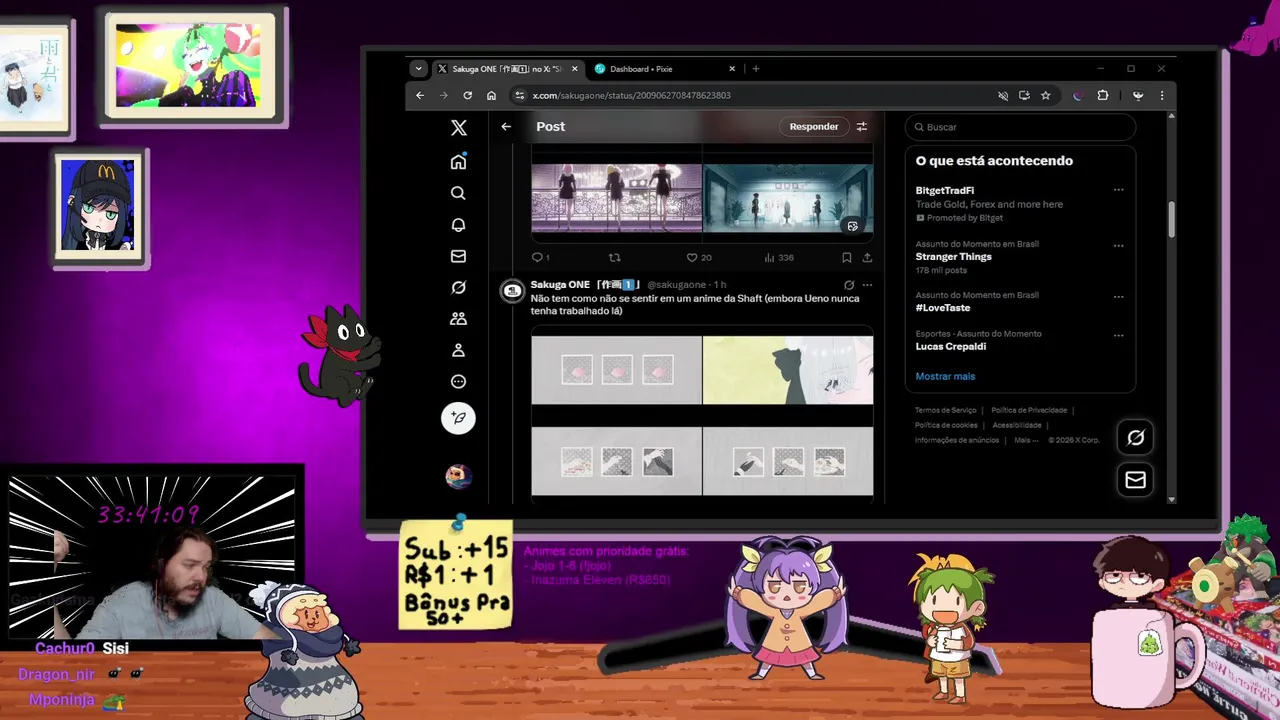Open Notifications bell in X sidebar
This screenshot has width=1280, height=720.
coord(458,225)
